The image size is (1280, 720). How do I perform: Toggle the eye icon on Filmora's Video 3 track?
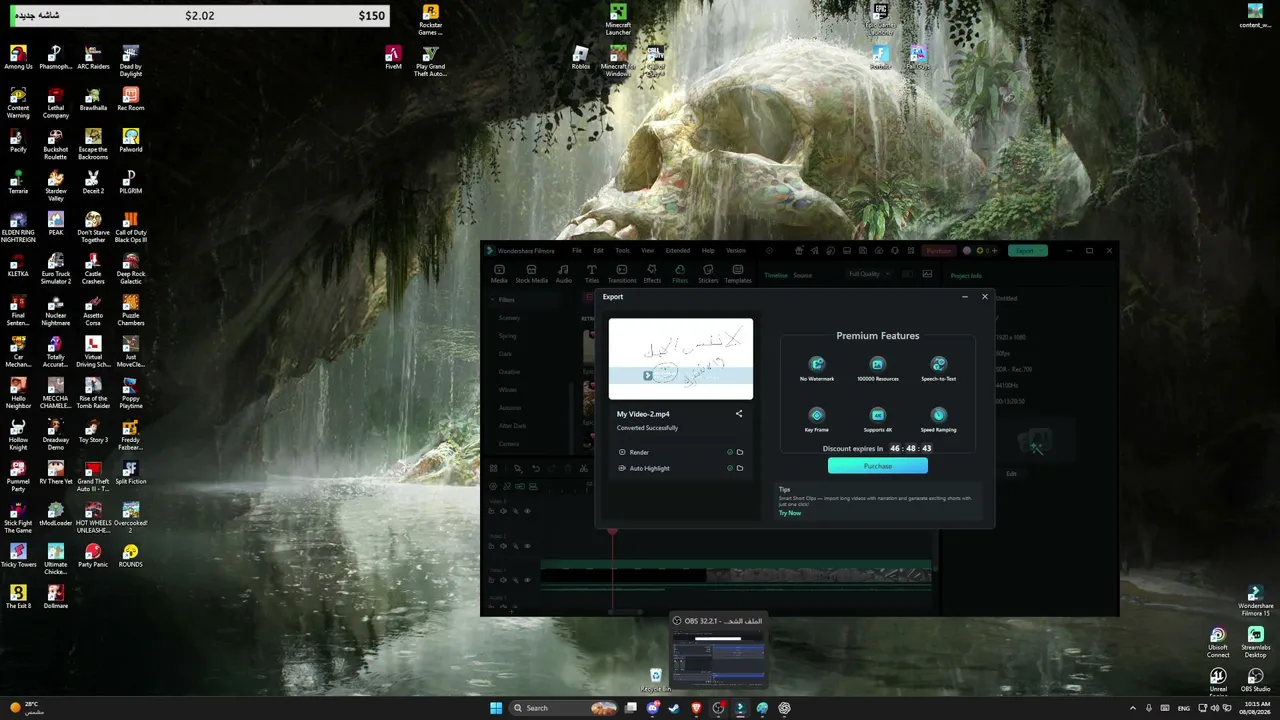pos(527,511)
